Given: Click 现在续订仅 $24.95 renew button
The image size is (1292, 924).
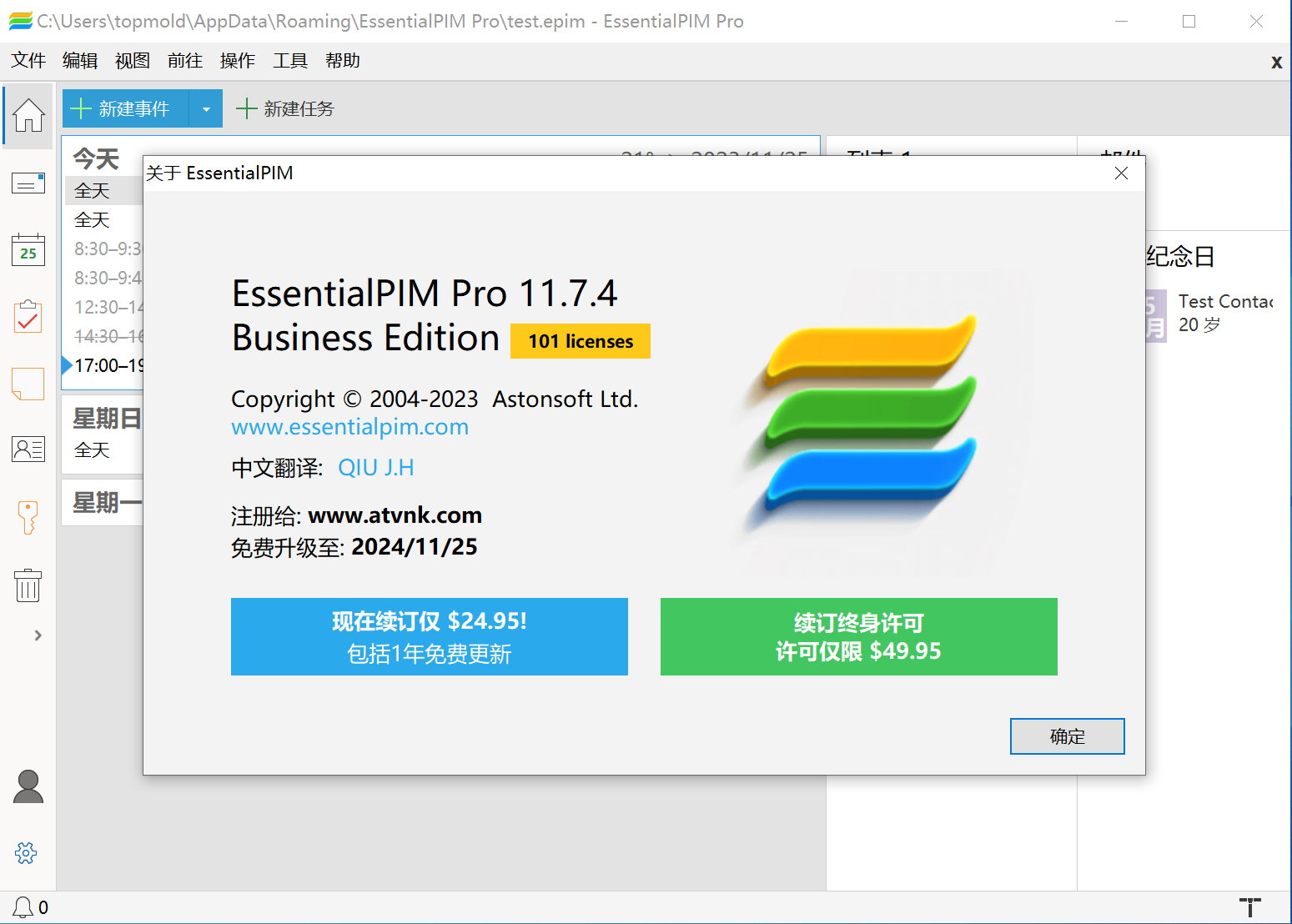Looking at the screenshot, I should 430,636.
